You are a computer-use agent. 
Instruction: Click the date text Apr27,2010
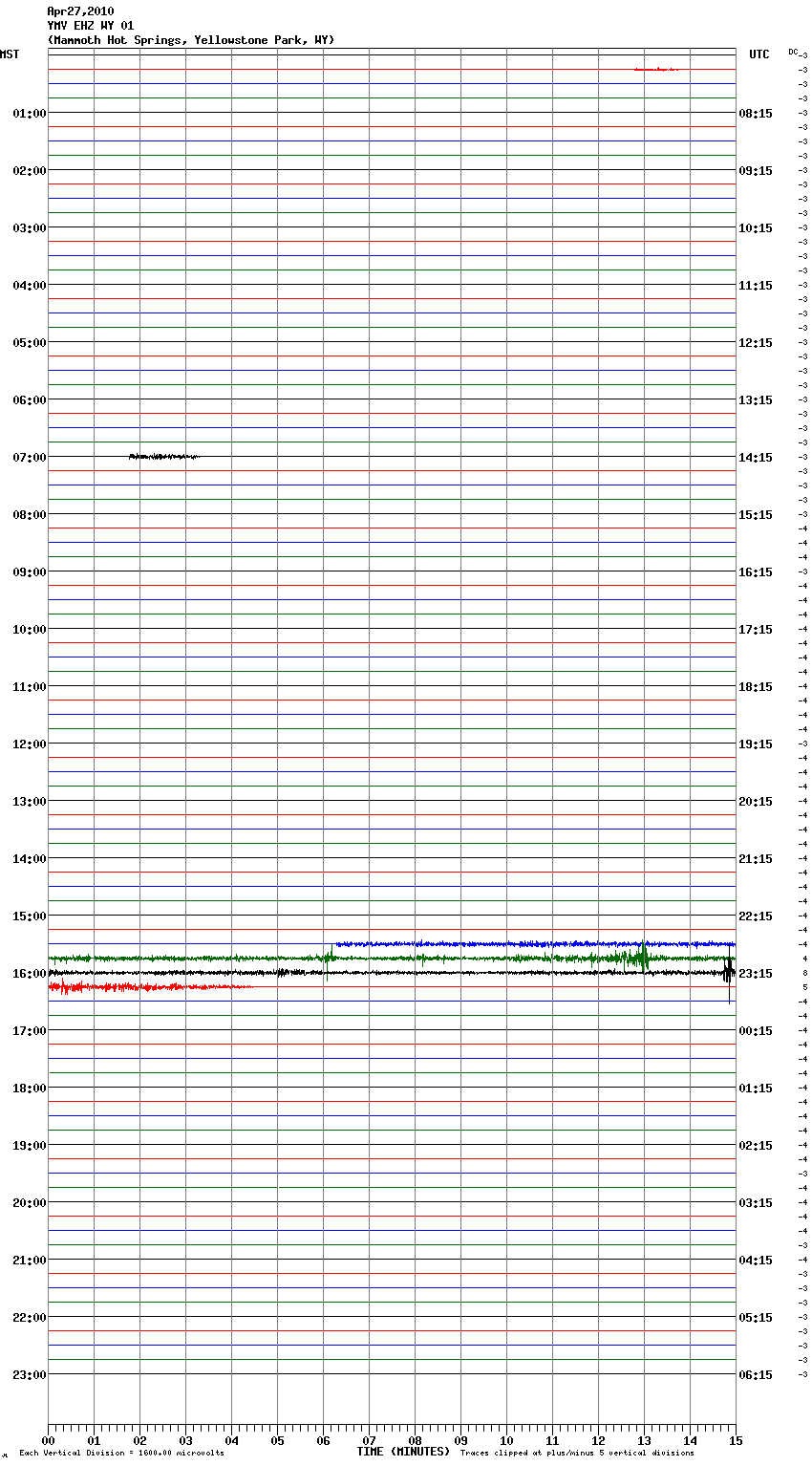coord(80,11)
